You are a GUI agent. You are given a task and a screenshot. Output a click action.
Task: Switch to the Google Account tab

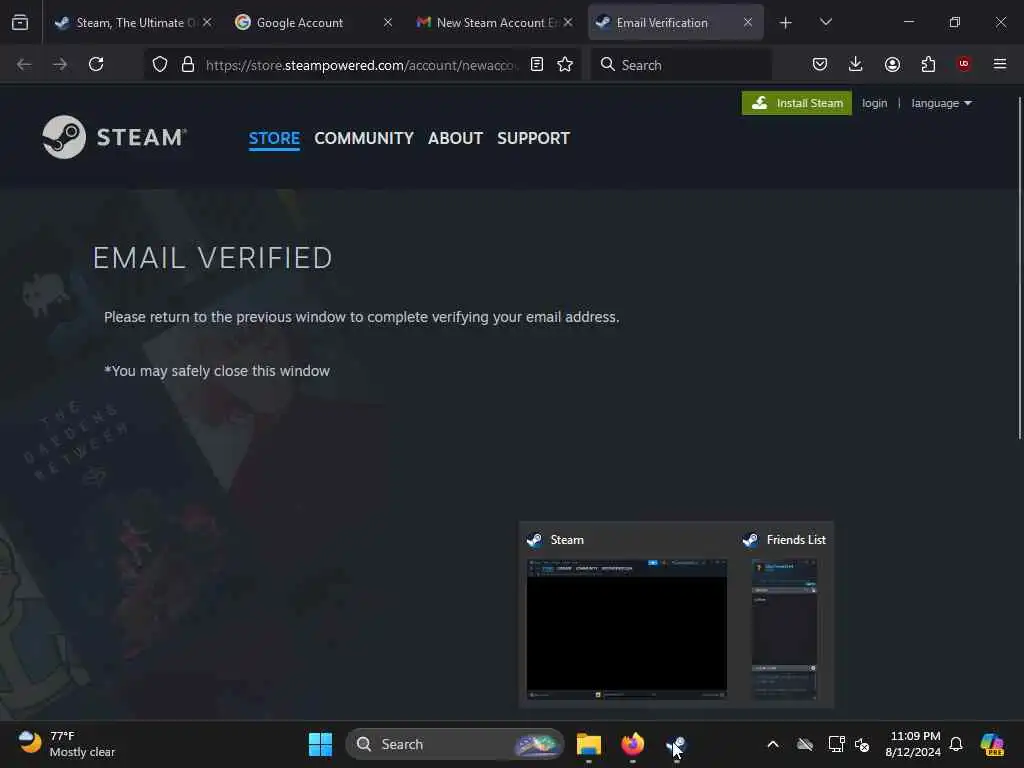[x=313, y=22]
